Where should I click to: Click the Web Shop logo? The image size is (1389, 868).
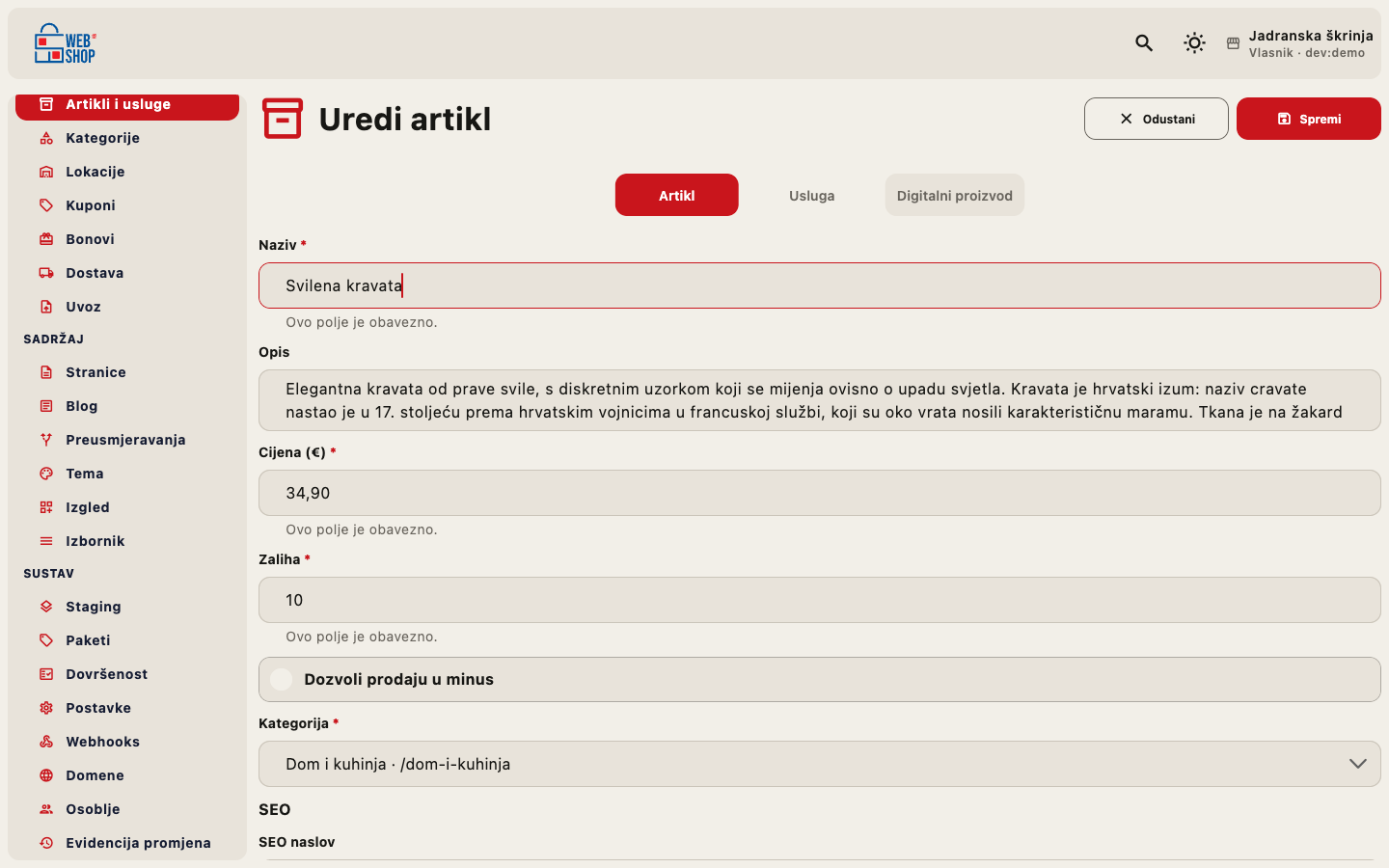[x=66, y=43]
